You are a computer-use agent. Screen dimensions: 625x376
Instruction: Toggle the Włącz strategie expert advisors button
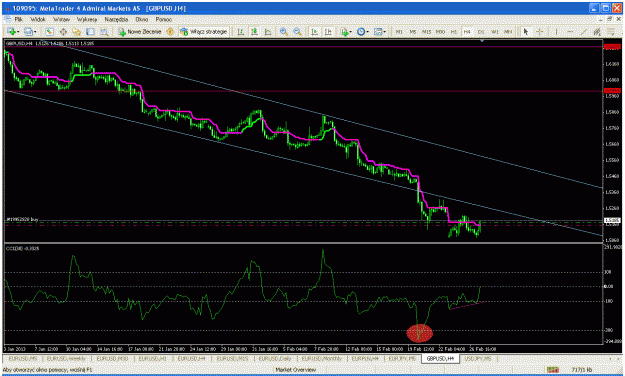pos(203,32)
